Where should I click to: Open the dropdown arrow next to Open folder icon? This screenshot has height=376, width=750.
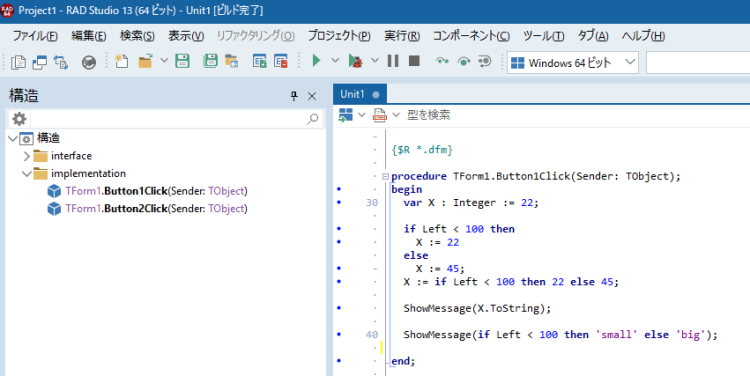click(x=164, y=61)
